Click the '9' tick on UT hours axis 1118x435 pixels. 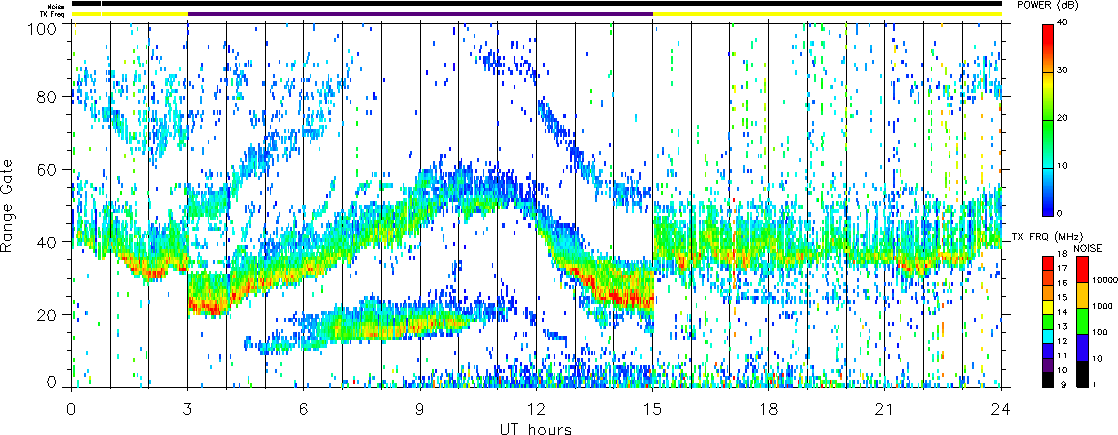tap(420, 409)
